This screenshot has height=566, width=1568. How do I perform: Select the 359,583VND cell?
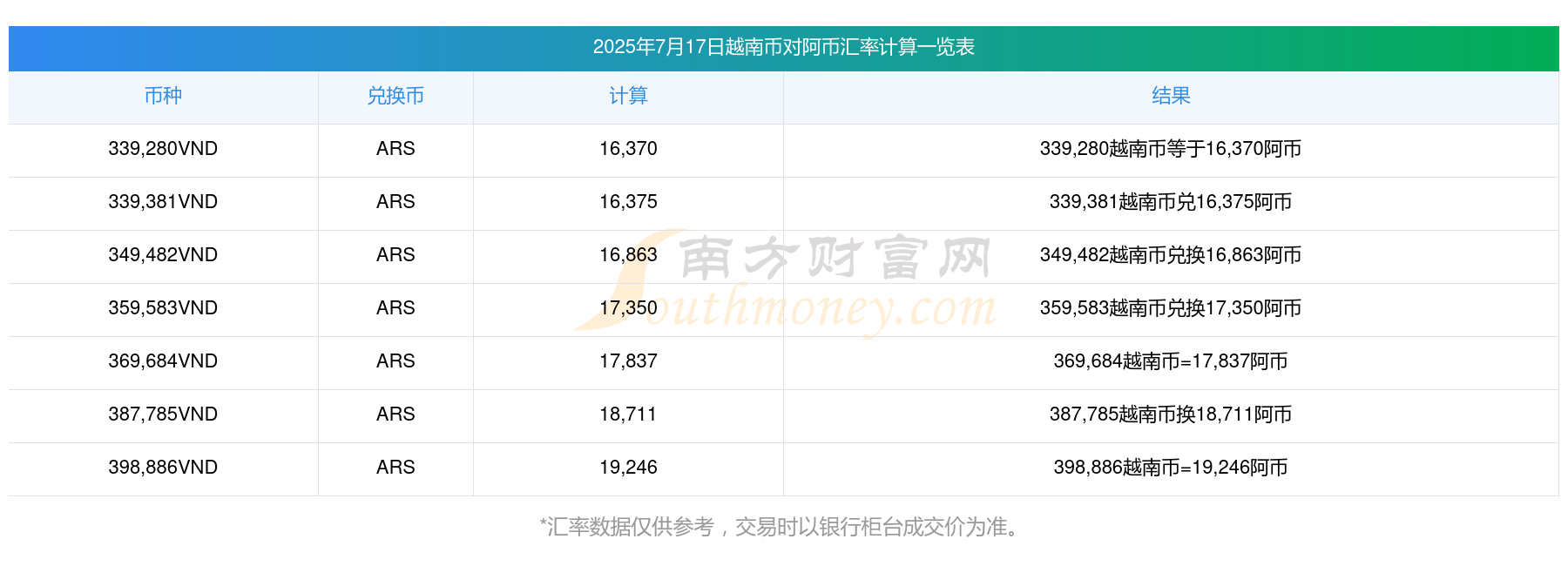point(163,308)
